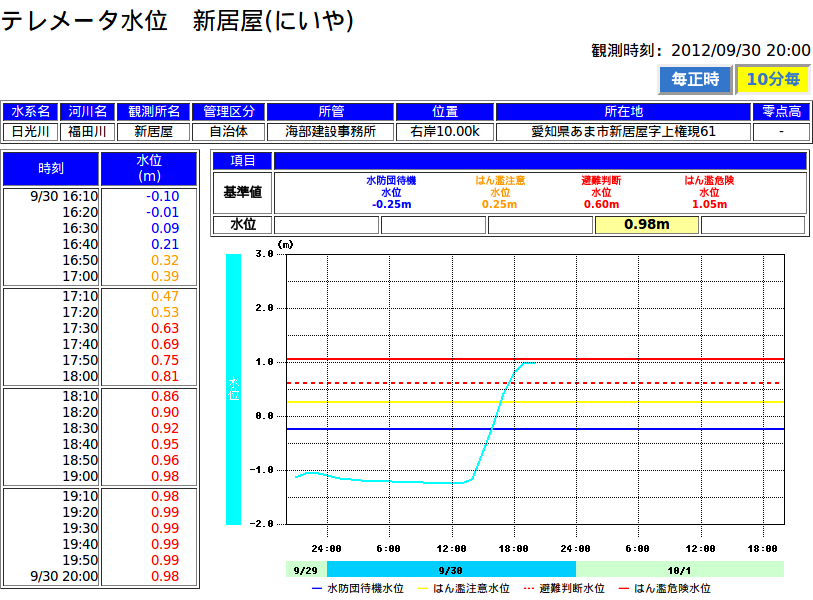Click the 河川名 header cell
Image resolution: width=813 pixels, height=600 pixels.
[86, 112]
